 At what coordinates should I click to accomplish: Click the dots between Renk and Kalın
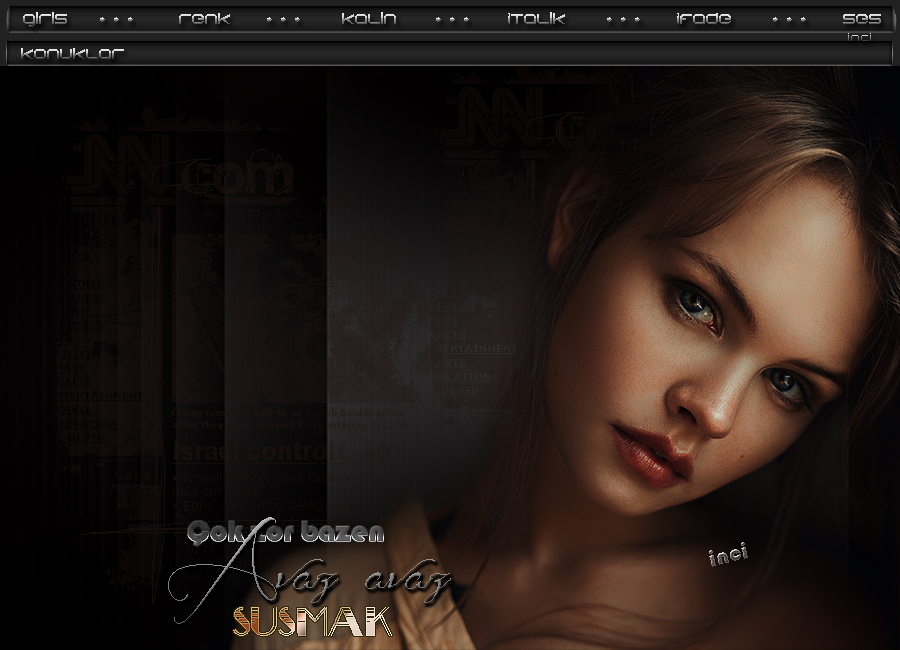[283, 19]
